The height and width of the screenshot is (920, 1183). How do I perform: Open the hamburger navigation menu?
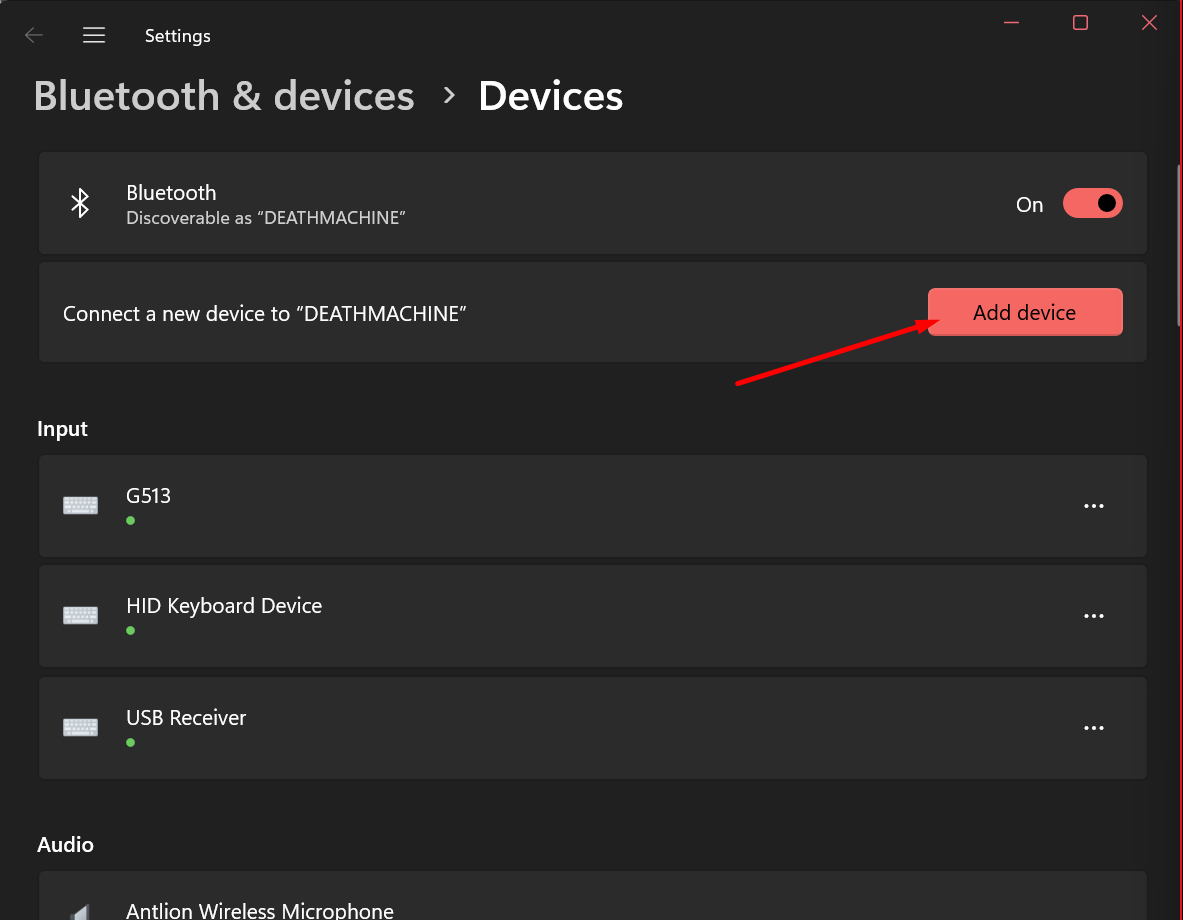pos(94,36)
